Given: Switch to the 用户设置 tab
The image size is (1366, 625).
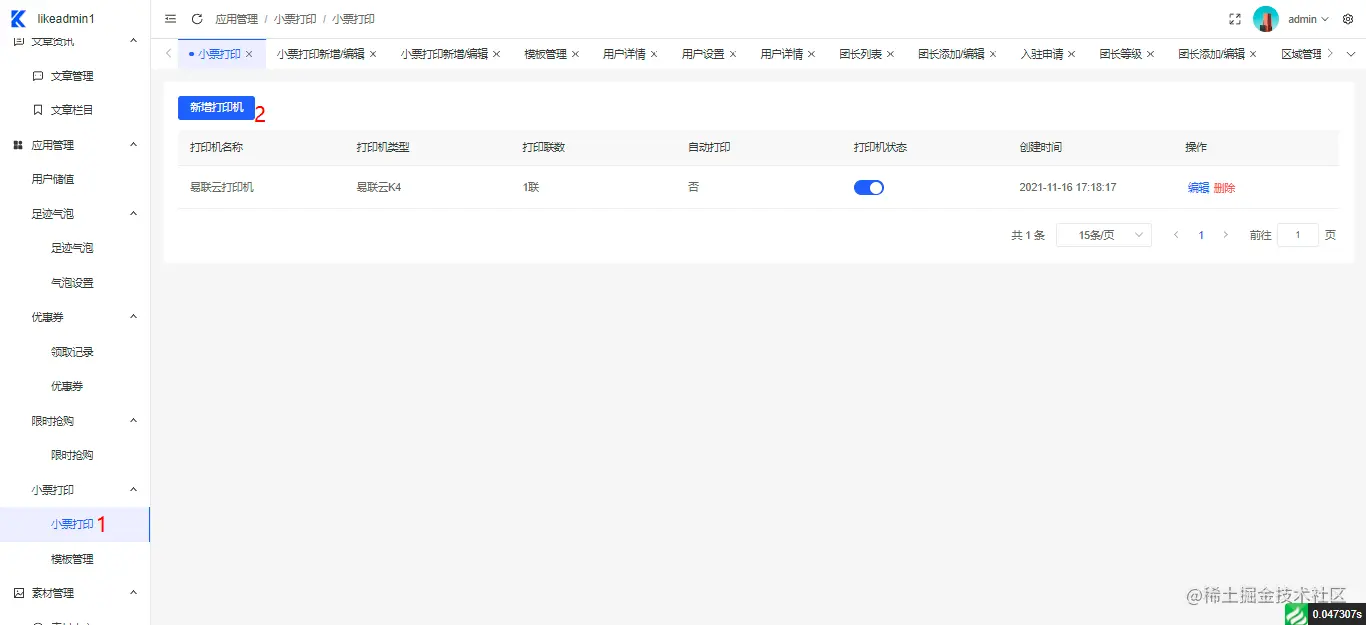Looking at the screenshot, I should [703, 54].
